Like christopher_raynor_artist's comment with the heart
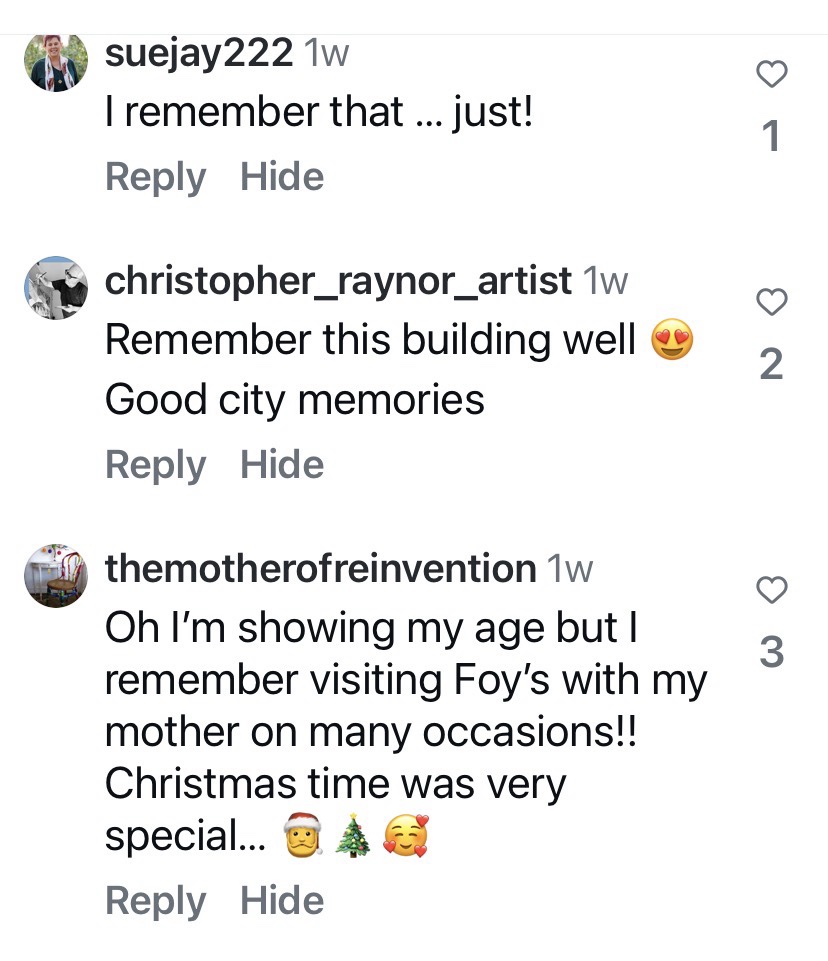828x961 pixels. point(771,301)
